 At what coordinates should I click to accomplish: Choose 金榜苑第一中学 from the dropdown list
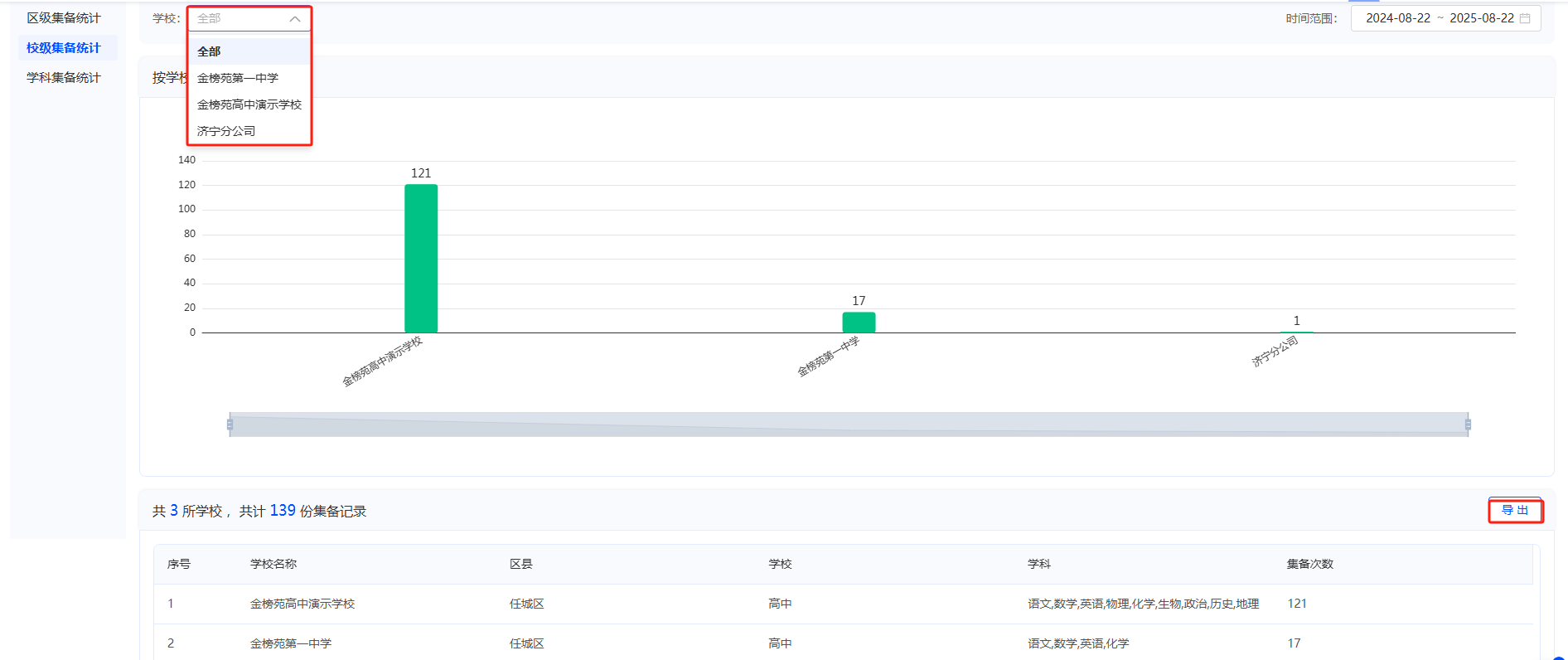(x=249, y=78)
